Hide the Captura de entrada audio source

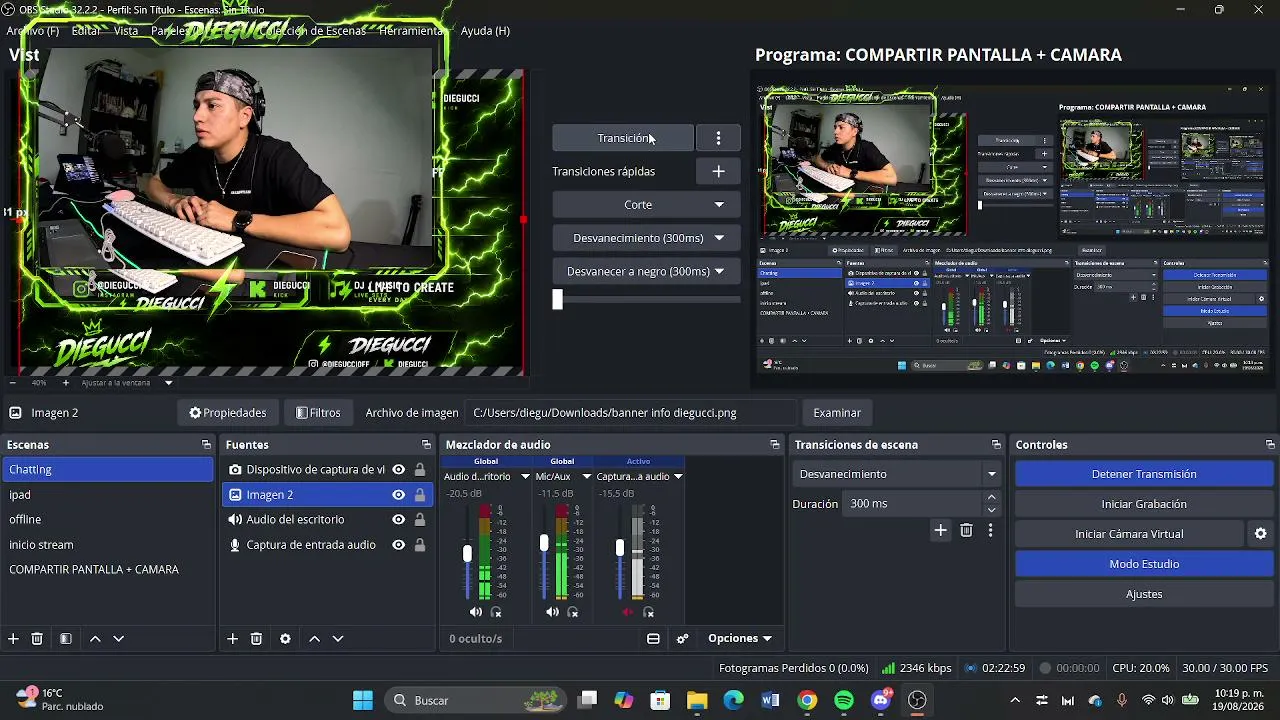coord(398,545)
